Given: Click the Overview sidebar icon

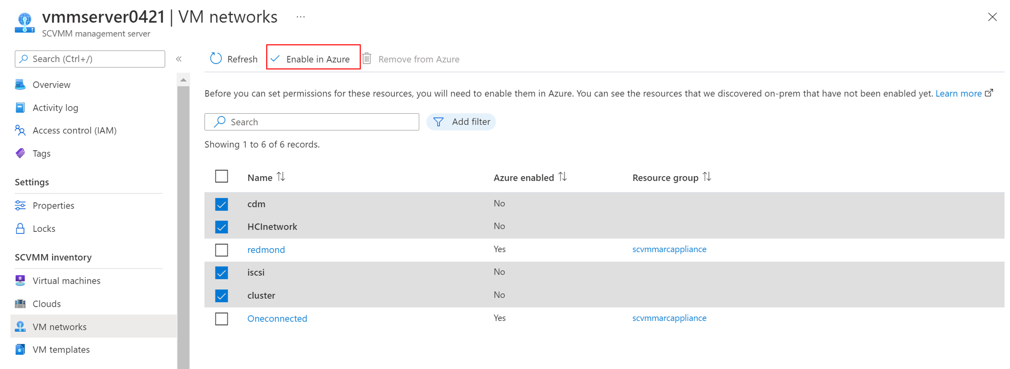Looking at the screenshot, I should point(20,84).
